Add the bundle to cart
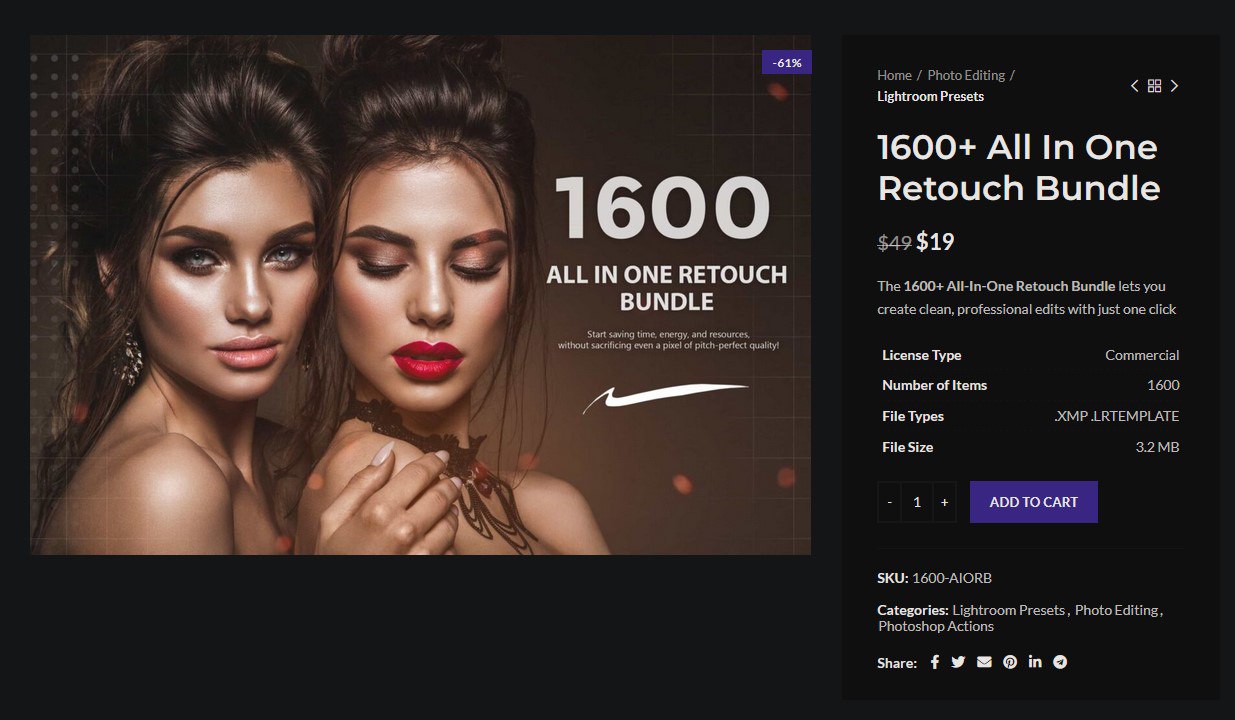 (1034, 502)
